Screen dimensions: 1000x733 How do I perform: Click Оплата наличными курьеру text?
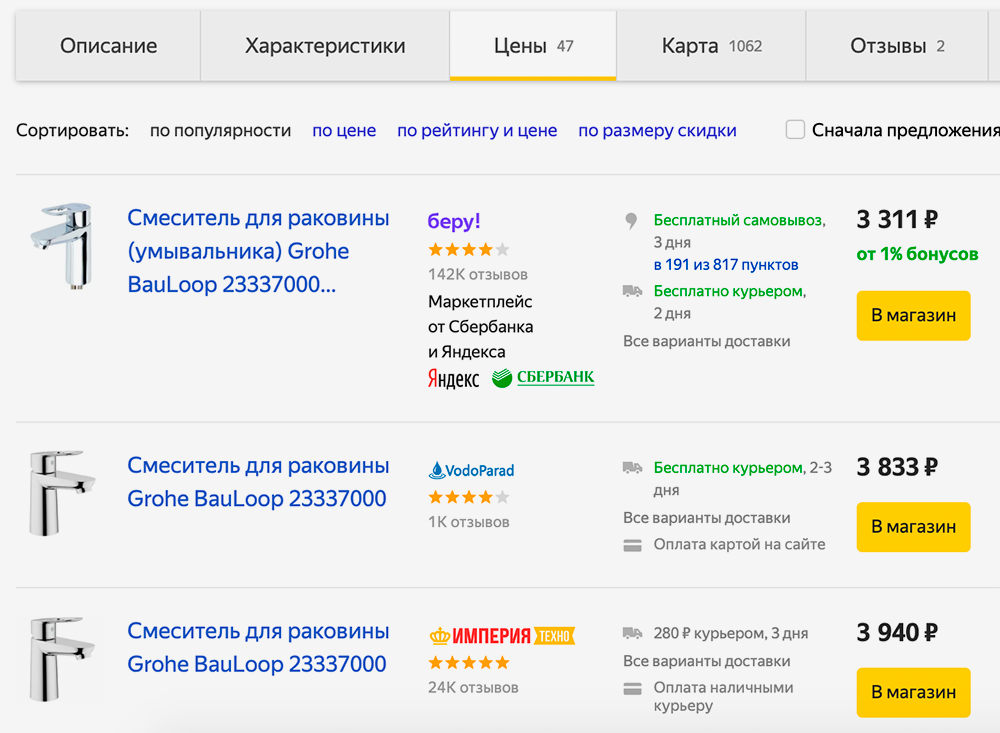[723, 697]
